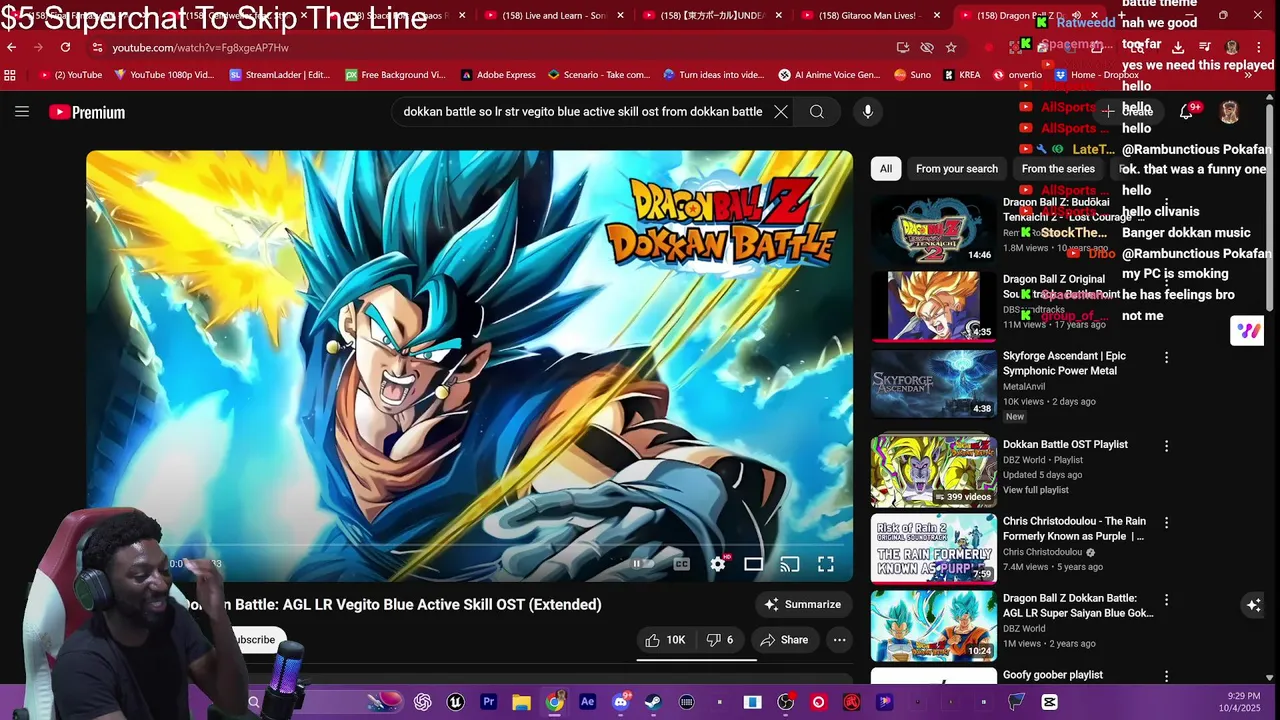The height and width of the screenshot is (720, 1280).
Task: Click the YouTube search input field
Action: coord(582,112)
